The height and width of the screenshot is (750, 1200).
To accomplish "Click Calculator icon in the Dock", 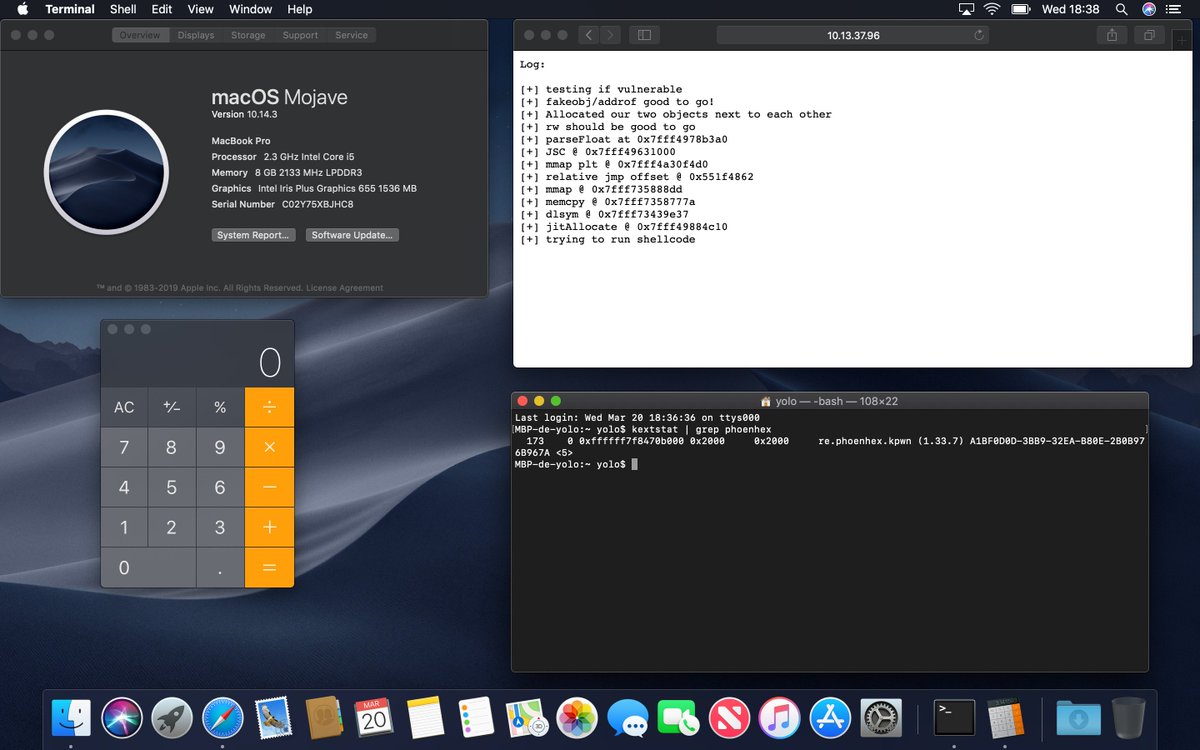I will tap(1003, 717).
